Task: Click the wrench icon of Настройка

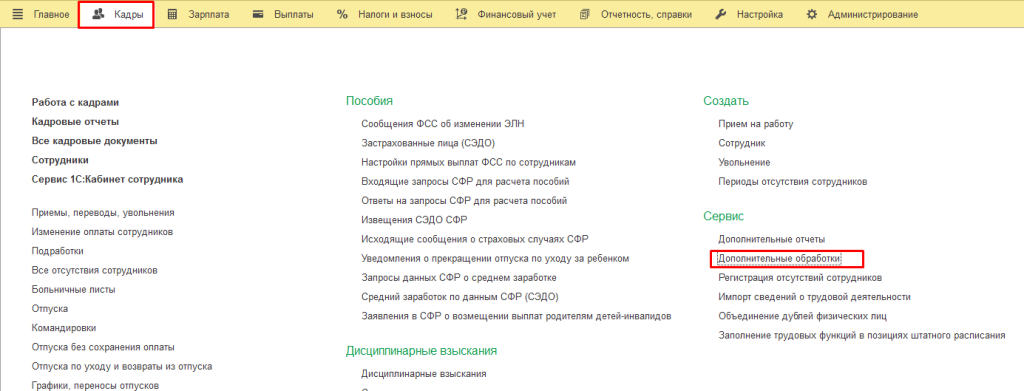Action: click(721, 14)
